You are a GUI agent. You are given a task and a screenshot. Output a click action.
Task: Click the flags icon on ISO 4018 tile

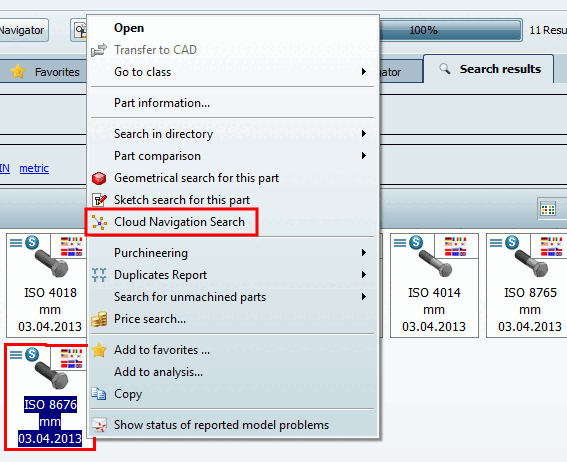point(71,247)
